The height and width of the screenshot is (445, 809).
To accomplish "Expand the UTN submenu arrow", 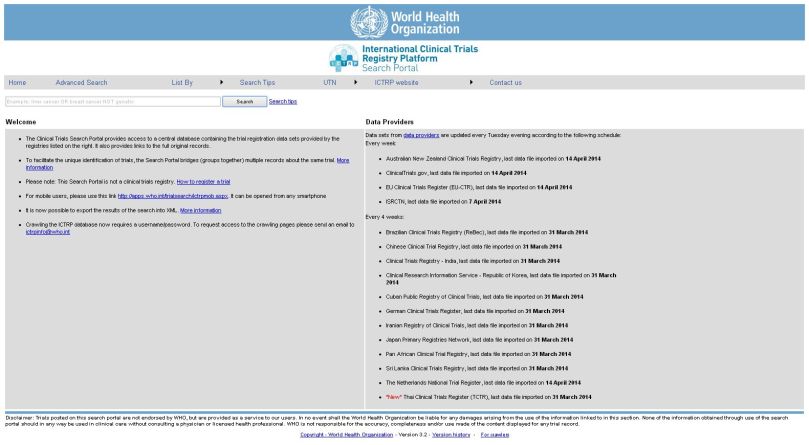I will (355, 82).
